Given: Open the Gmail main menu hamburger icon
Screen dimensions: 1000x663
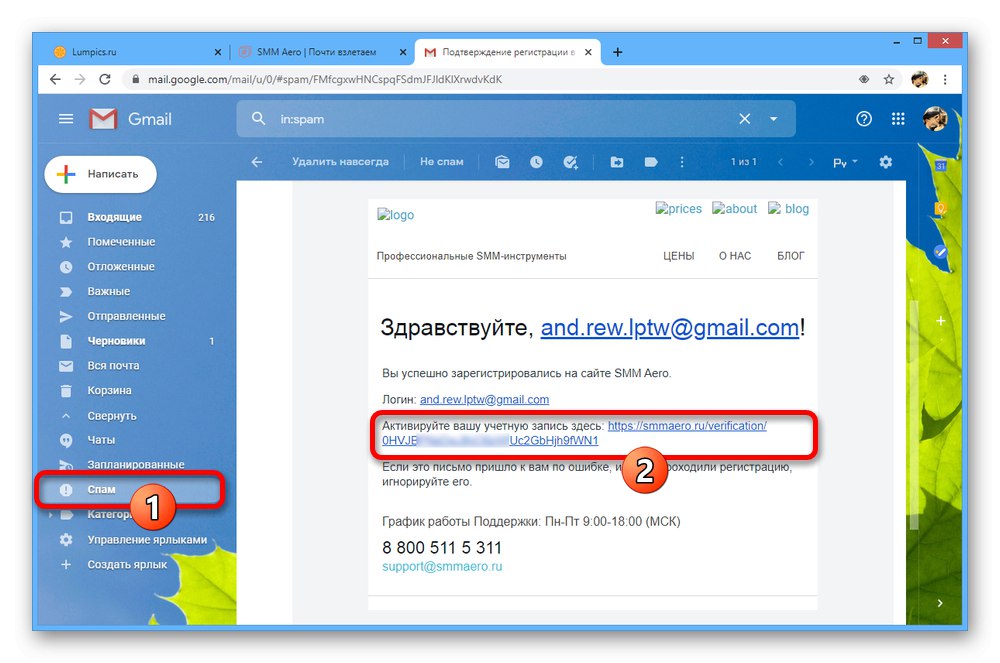Looking at the screenshot, I should click(66, 119).
